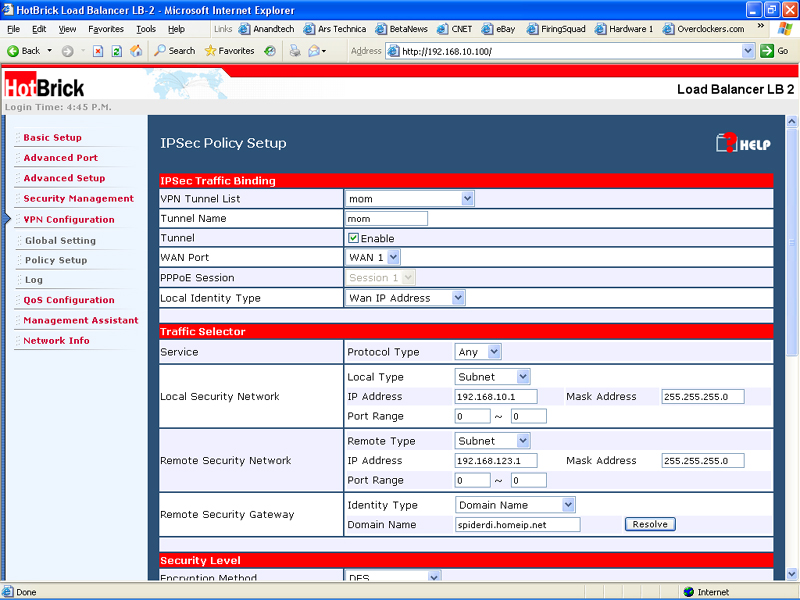Click the Mail envelope icon

314,51
